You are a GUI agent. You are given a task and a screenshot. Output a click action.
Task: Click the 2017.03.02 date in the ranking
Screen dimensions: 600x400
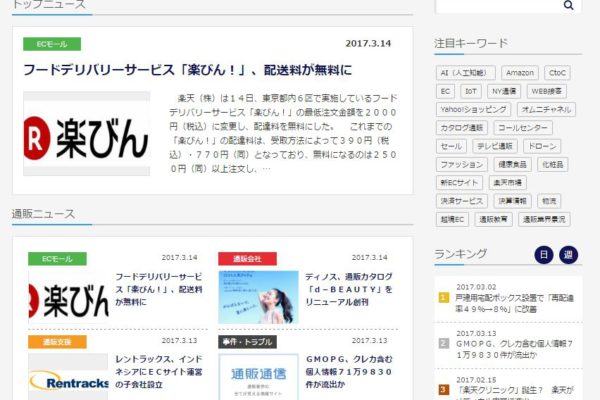click(x=476, y=287)
